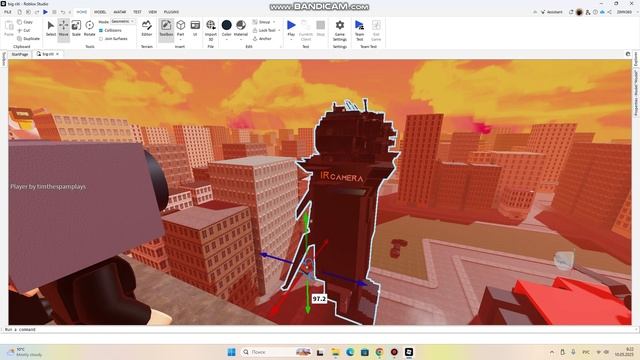
Task: Open File Explorer from taskbar
Action: pyautogui.click(x=335, y=352)
